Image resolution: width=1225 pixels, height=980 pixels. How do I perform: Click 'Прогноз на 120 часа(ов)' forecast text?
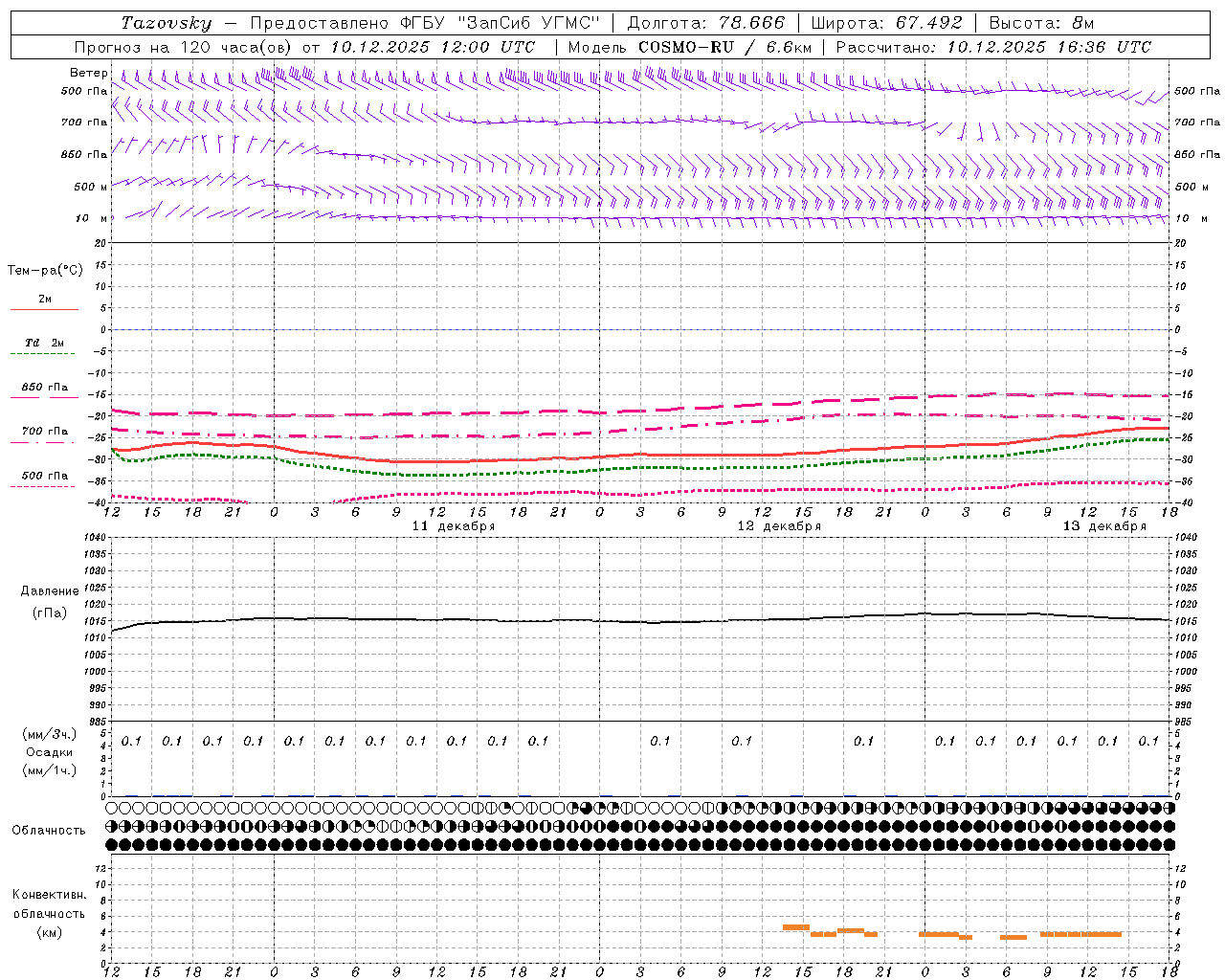coord(184,47)
